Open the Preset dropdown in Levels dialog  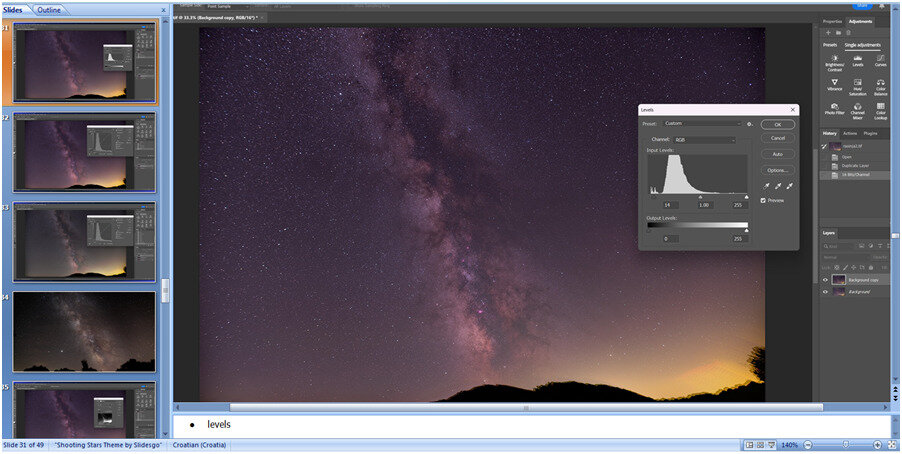pyautogui.click(x=703, y=123)
